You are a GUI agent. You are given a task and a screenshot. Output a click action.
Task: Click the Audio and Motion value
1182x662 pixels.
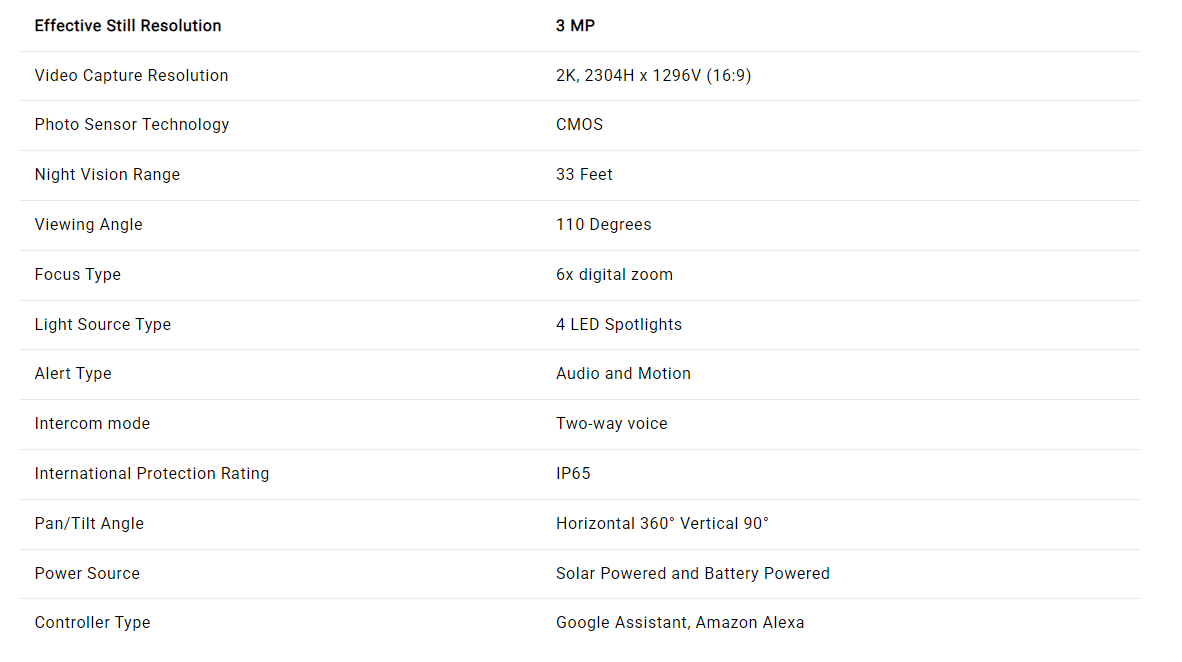(623, 374)
